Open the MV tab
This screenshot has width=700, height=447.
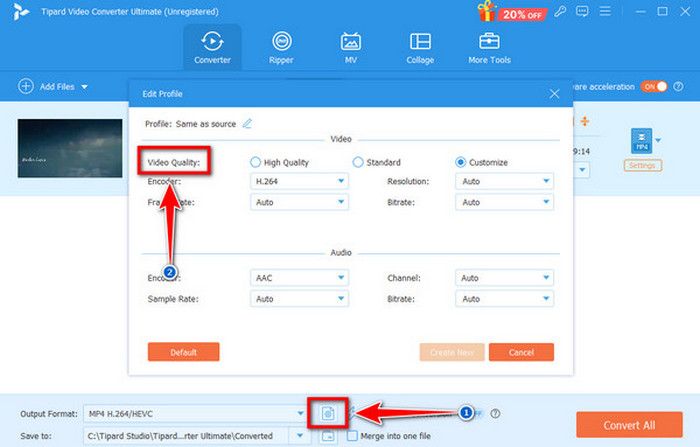click(350, 48)
